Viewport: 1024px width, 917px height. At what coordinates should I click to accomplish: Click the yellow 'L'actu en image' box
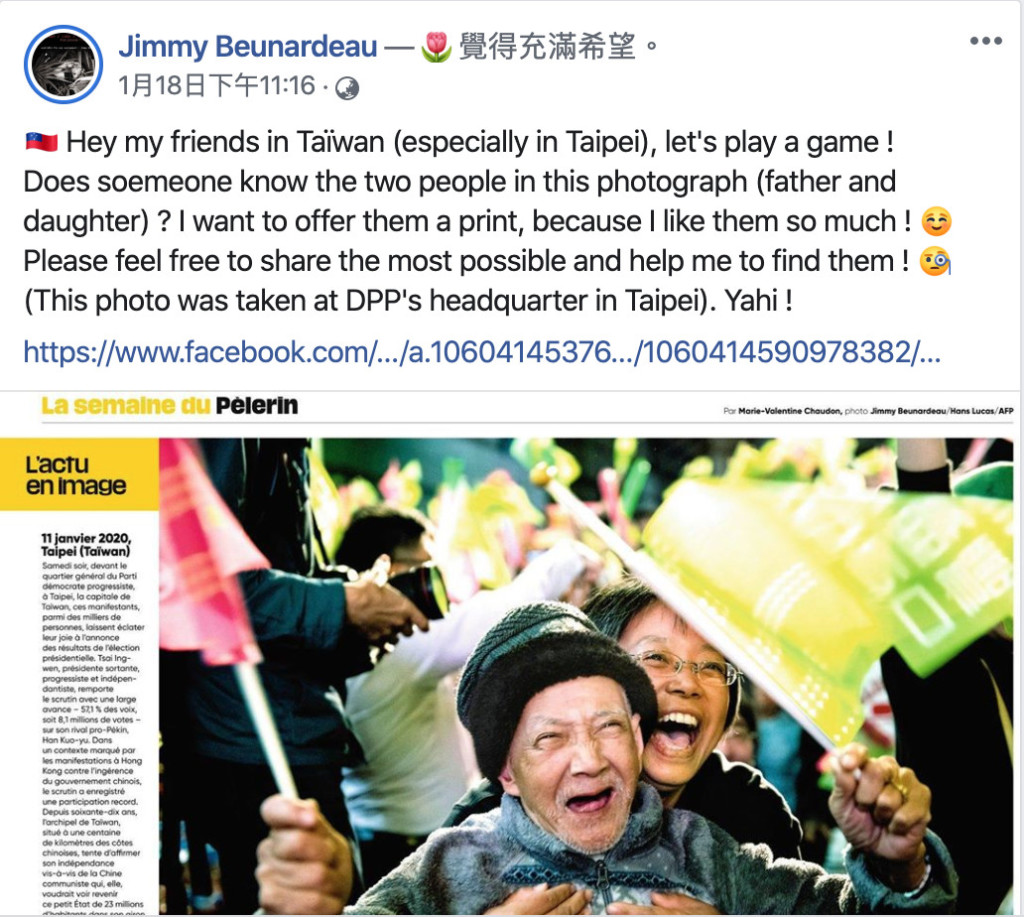pos(79,474)
